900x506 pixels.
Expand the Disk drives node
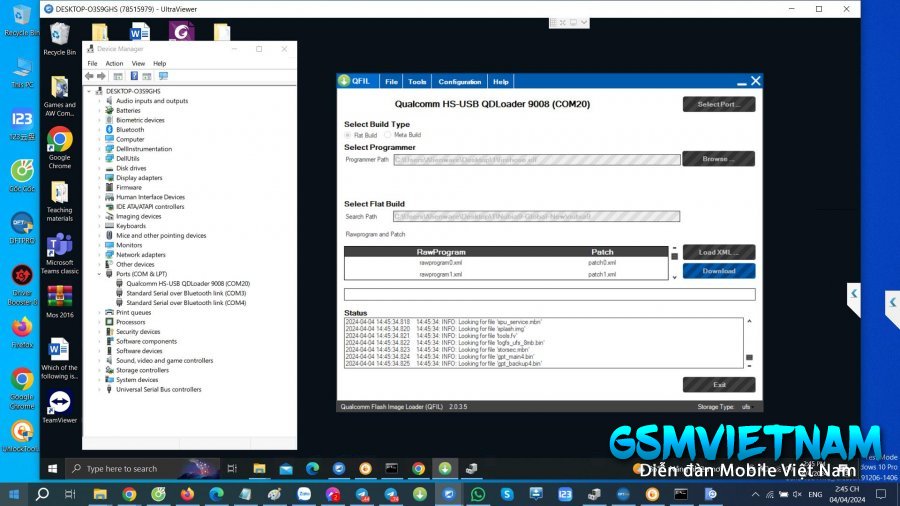pyautogui.click(x=99, y=168)
